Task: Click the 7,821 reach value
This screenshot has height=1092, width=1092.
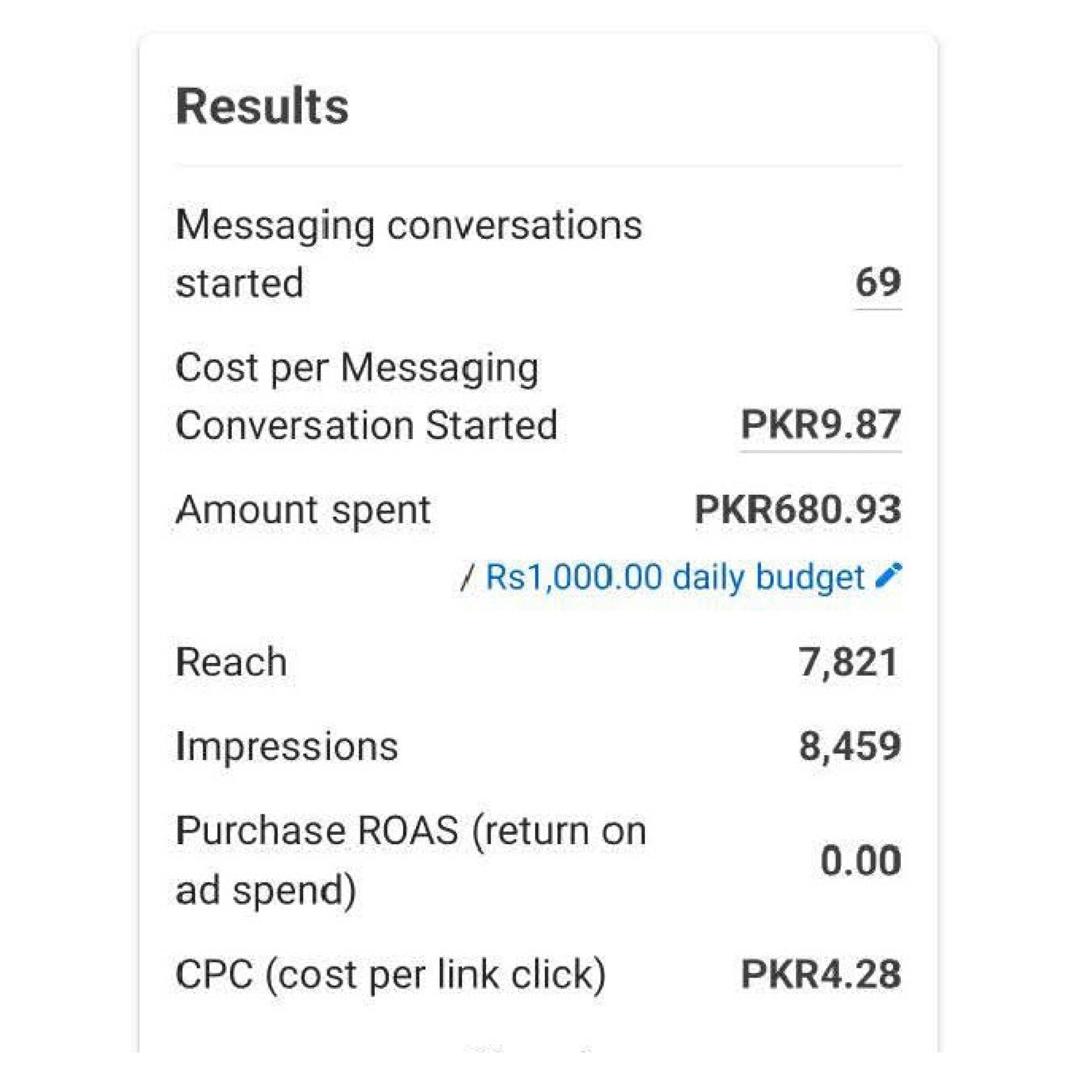Action: click(x=848, y=662)
